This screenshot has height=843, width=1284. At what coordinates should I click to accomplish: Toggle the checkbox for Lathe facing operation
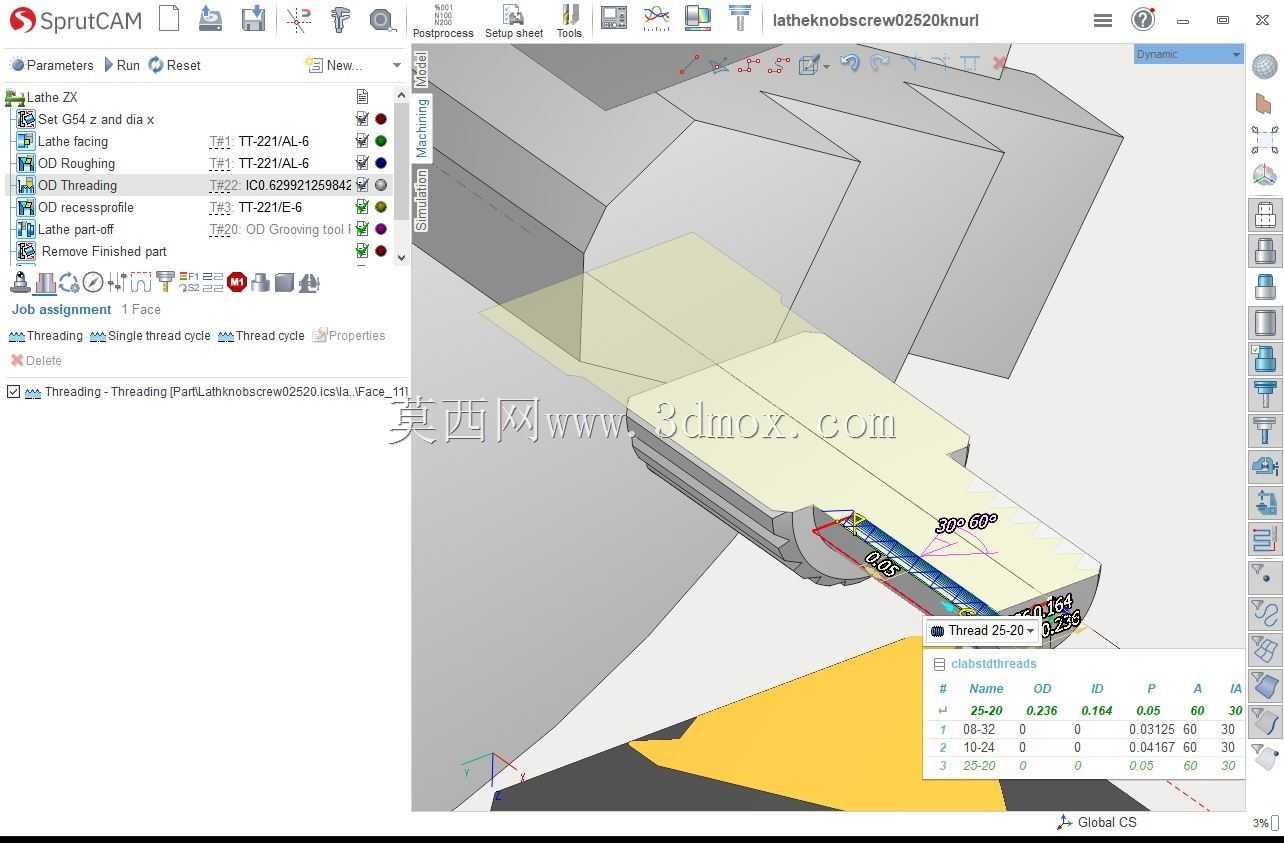(363, 141)
